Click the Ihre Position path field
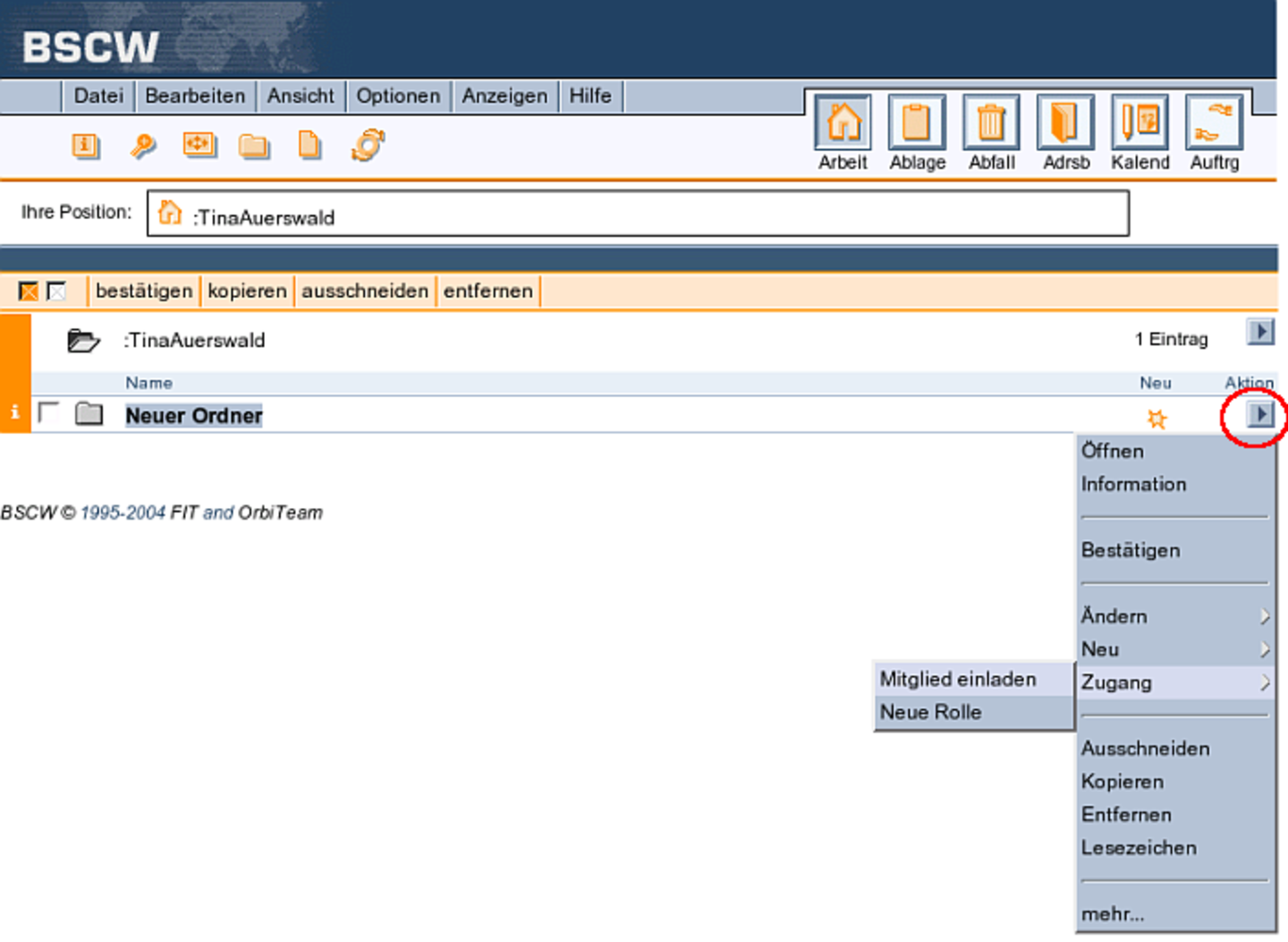 click(x=638, y=214)
